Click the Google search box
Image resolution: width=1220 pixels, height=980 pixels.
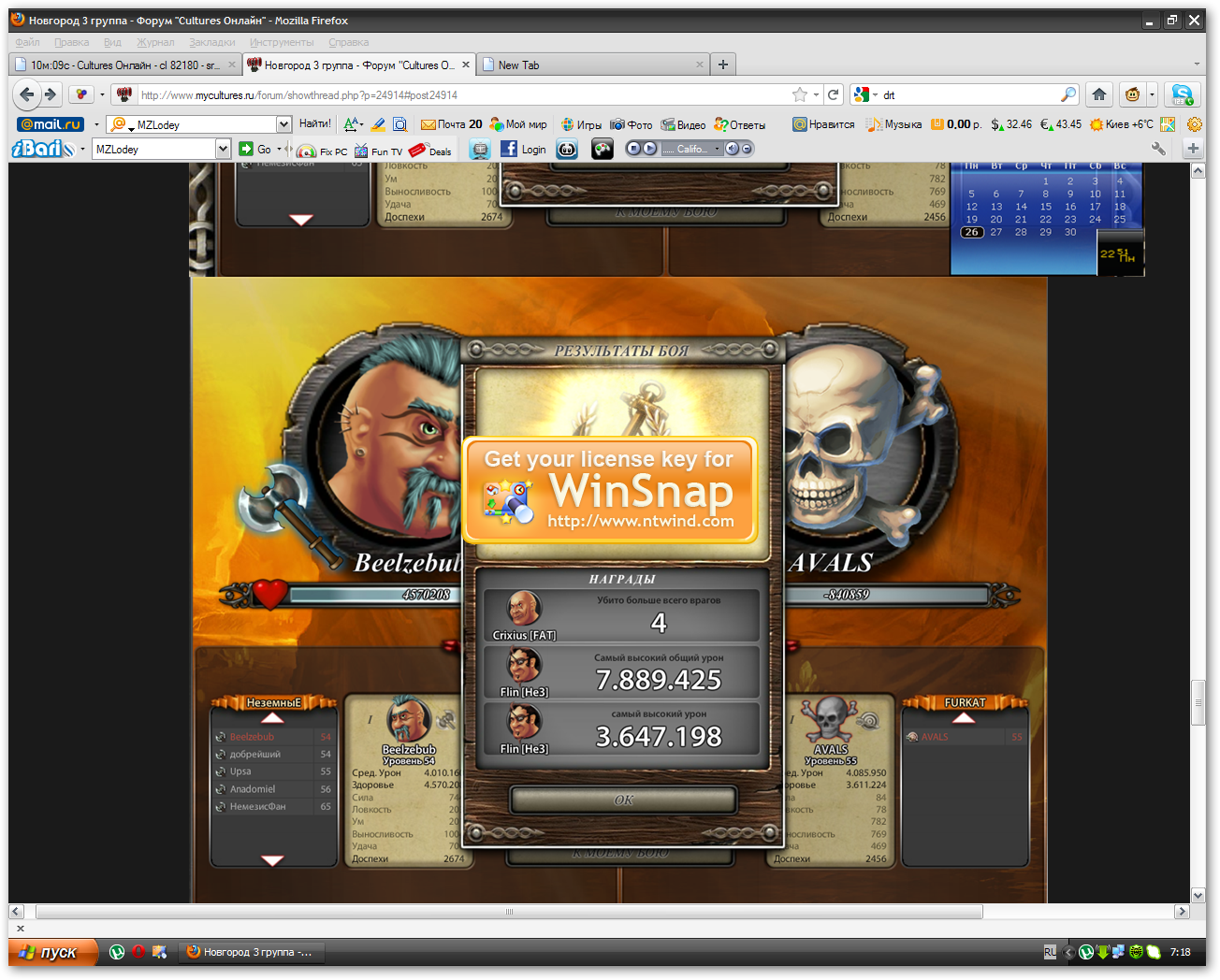coord(969,94)
